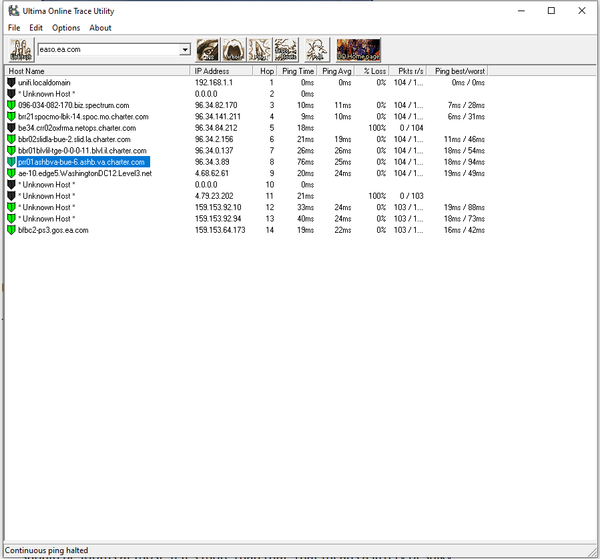The height and width of the screenshot is (559, 600).
Task: Click green shield for 159.153.92.94 row
Action: point(11,219)
